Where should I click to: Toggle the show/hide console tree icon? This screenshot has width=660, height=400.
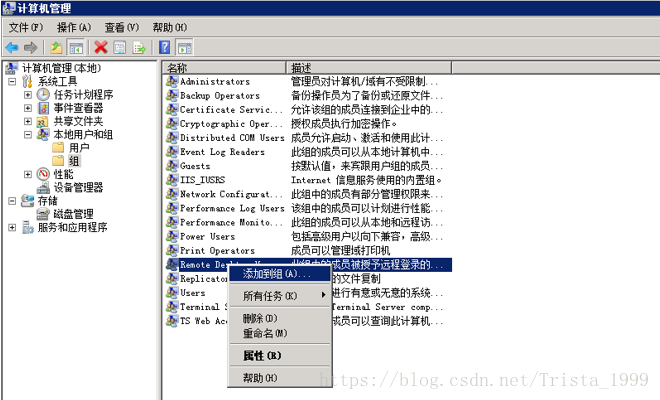(x=76, y=48)
